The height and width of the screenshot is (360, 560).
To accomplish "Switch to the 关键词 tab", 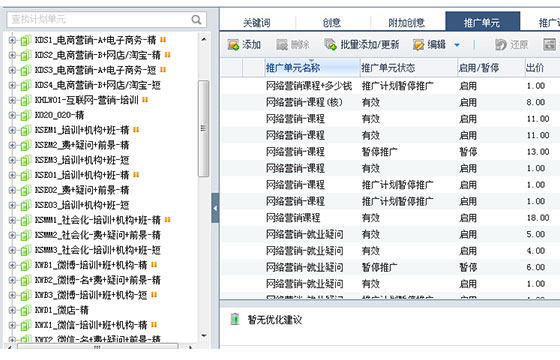I will (257, 23).
